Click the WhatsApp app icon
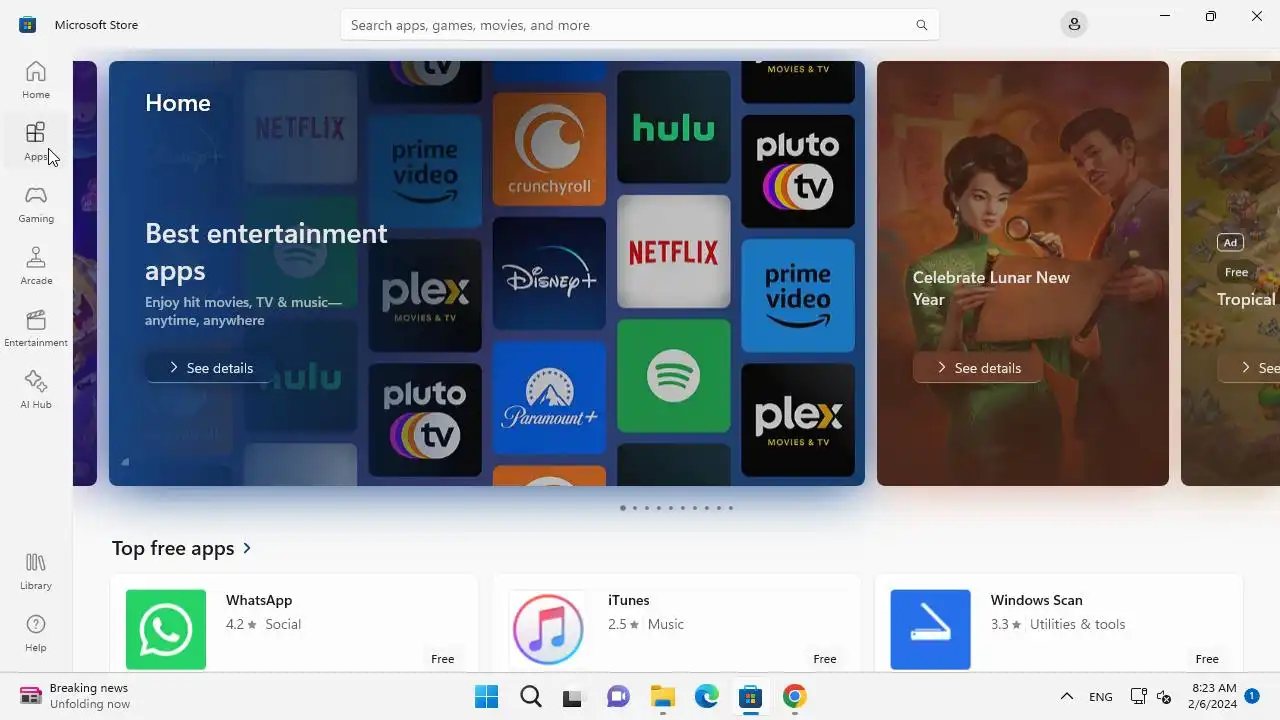 click(x=166, y=629)
